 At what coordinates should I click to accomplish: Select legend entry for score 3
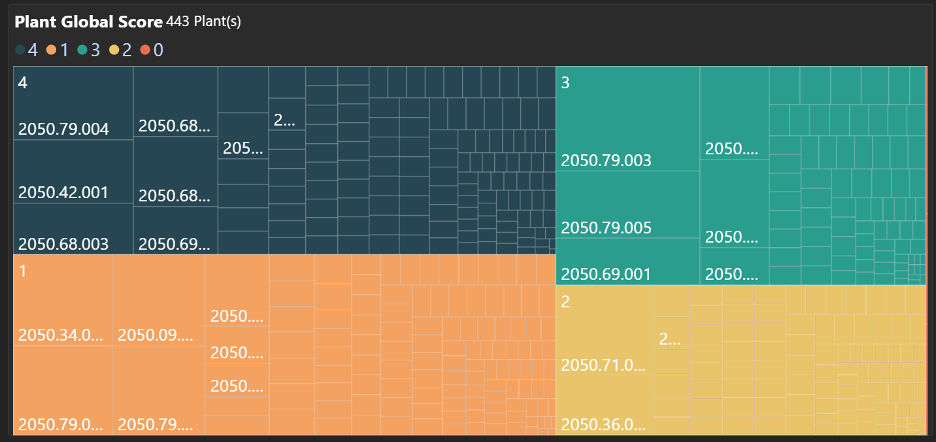[x=88, y=50]
